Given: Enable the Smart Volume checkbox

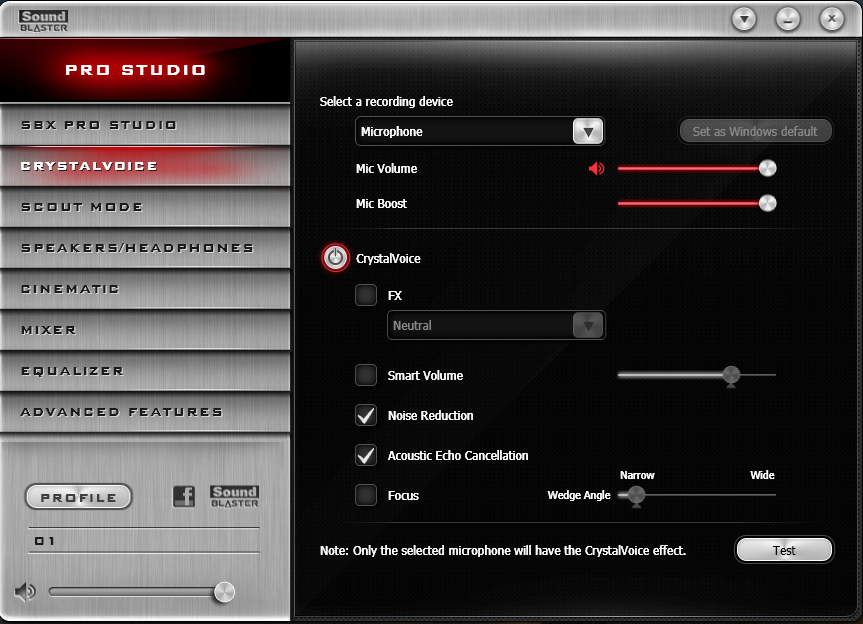Looking at the screenshot, I should click(366, 375).
